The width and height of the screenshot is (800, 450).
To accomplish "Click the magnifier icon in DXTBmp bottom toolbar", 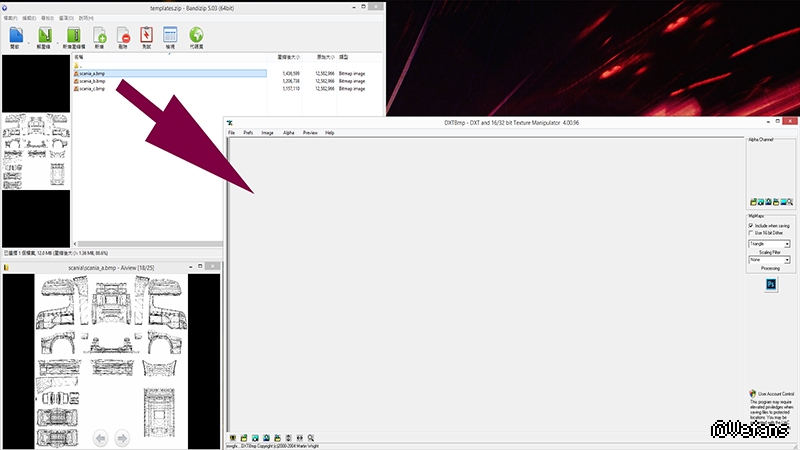I will coord(311,438).
